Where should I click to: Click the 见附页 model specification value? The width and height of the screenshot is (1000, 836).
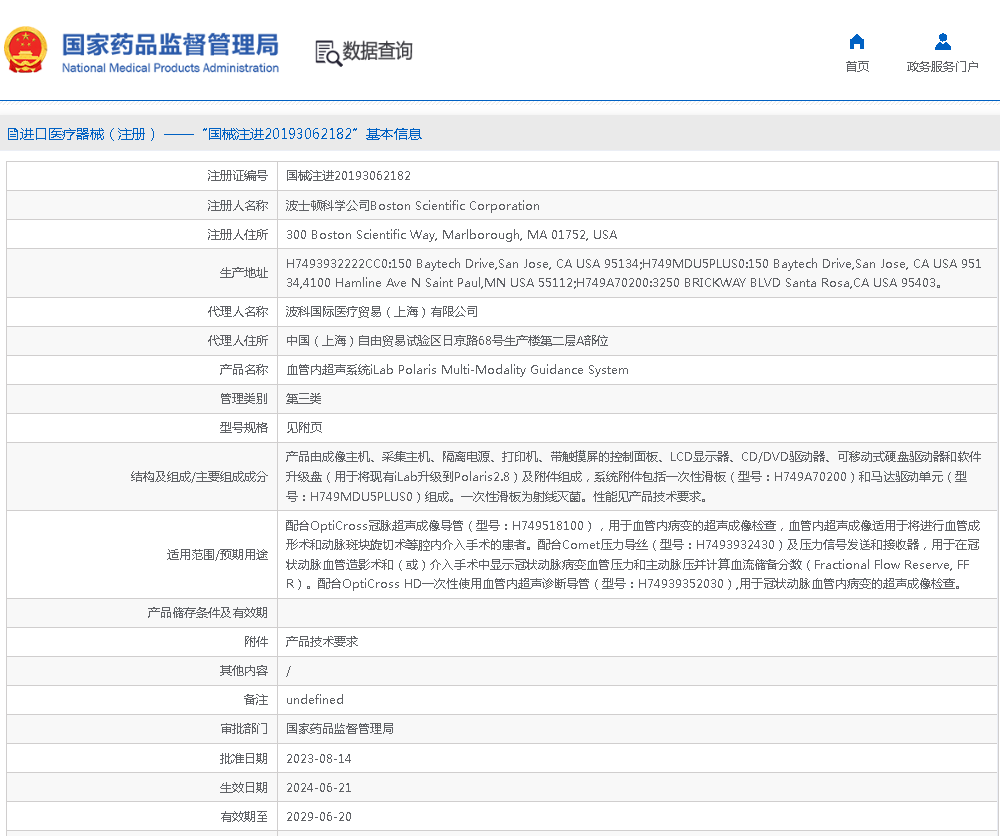(304, 428)
